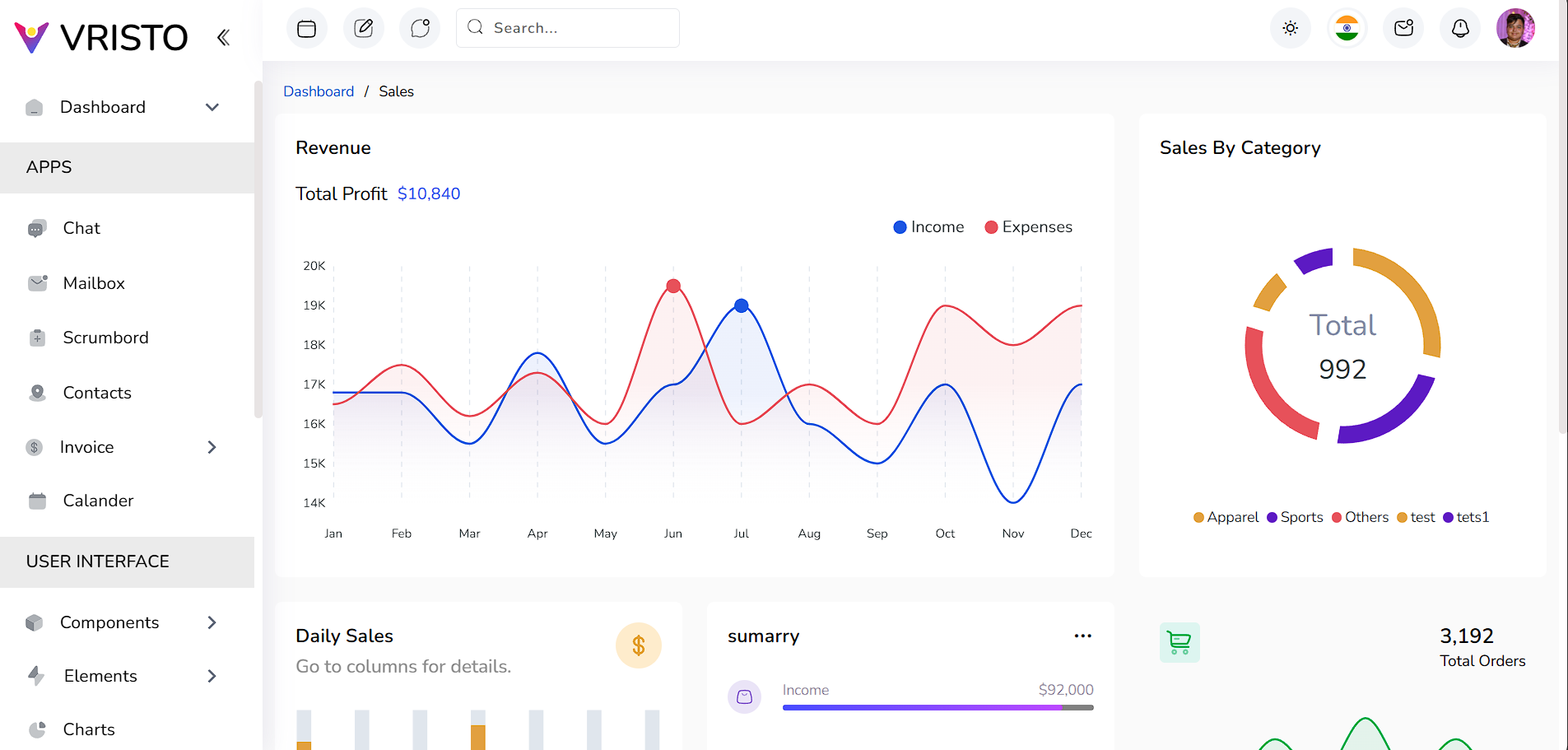Open Scrumbord from sidebar
Image resolution: width=1568 pixels, height=750 pixels.
point(105,338)
